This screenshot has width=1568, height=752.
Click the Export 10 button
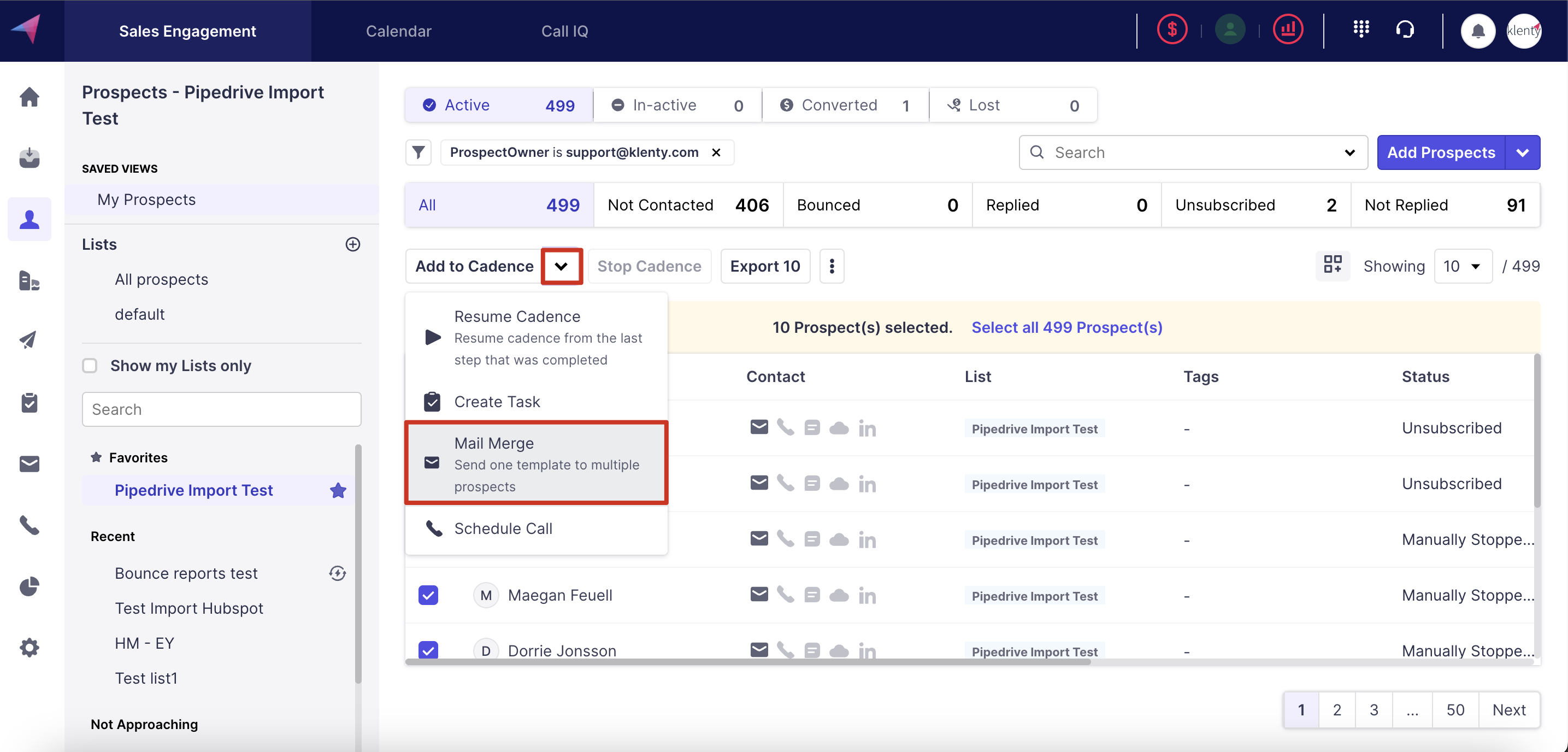point(764,266)
